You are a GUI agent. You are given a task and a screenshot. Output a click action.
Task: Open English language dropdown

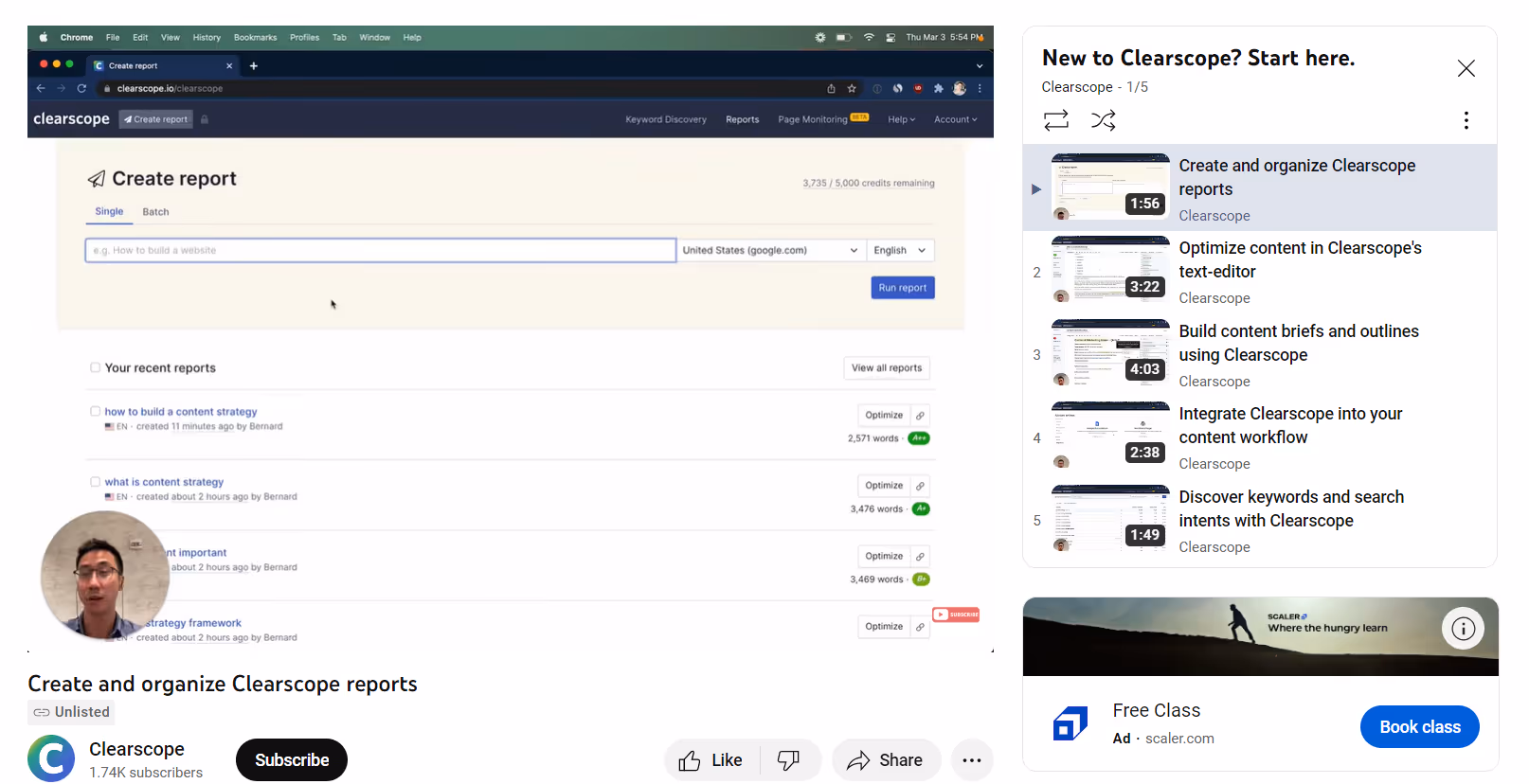point(900,250)
